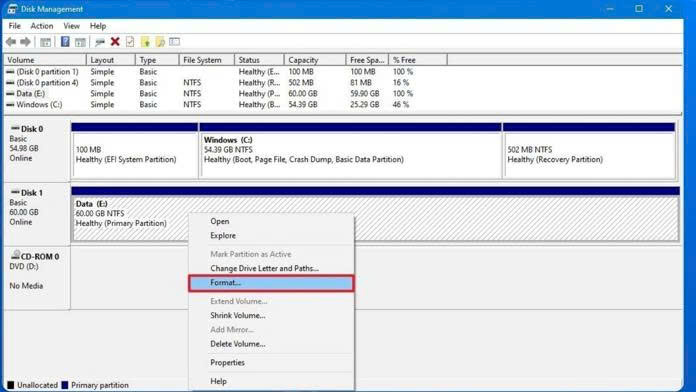This screenshot has height=392, width=696.
Task: Click the drive icon of Data (E:) row
Action: pyautogui.click(x=10, y=94)
